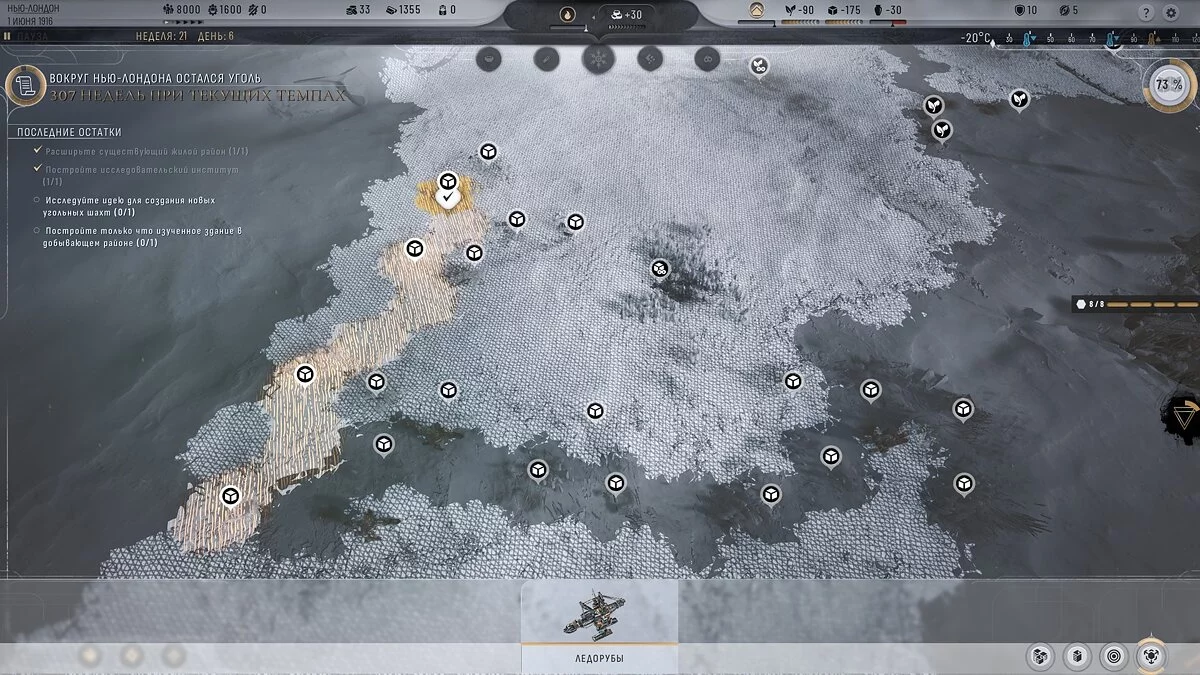Viewport: 1200px width, 675px height.
Task: Click the -175 resource deficit indicator
Action: pyautogui.click(x=843, y=10)
